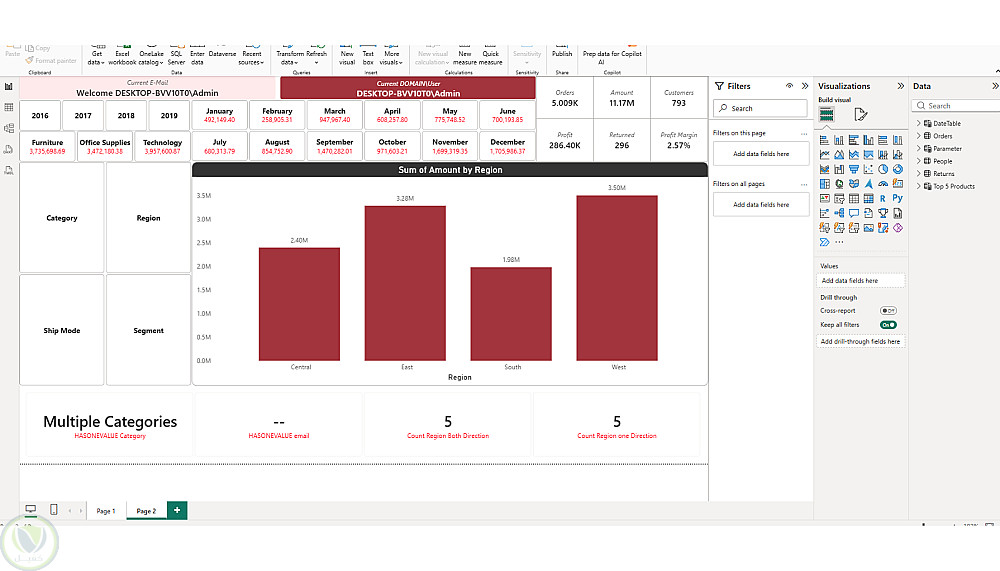Click the Filters pane Search field
Image resolution: width=1000 pixels, height=571 pixels.
(760, 108)
